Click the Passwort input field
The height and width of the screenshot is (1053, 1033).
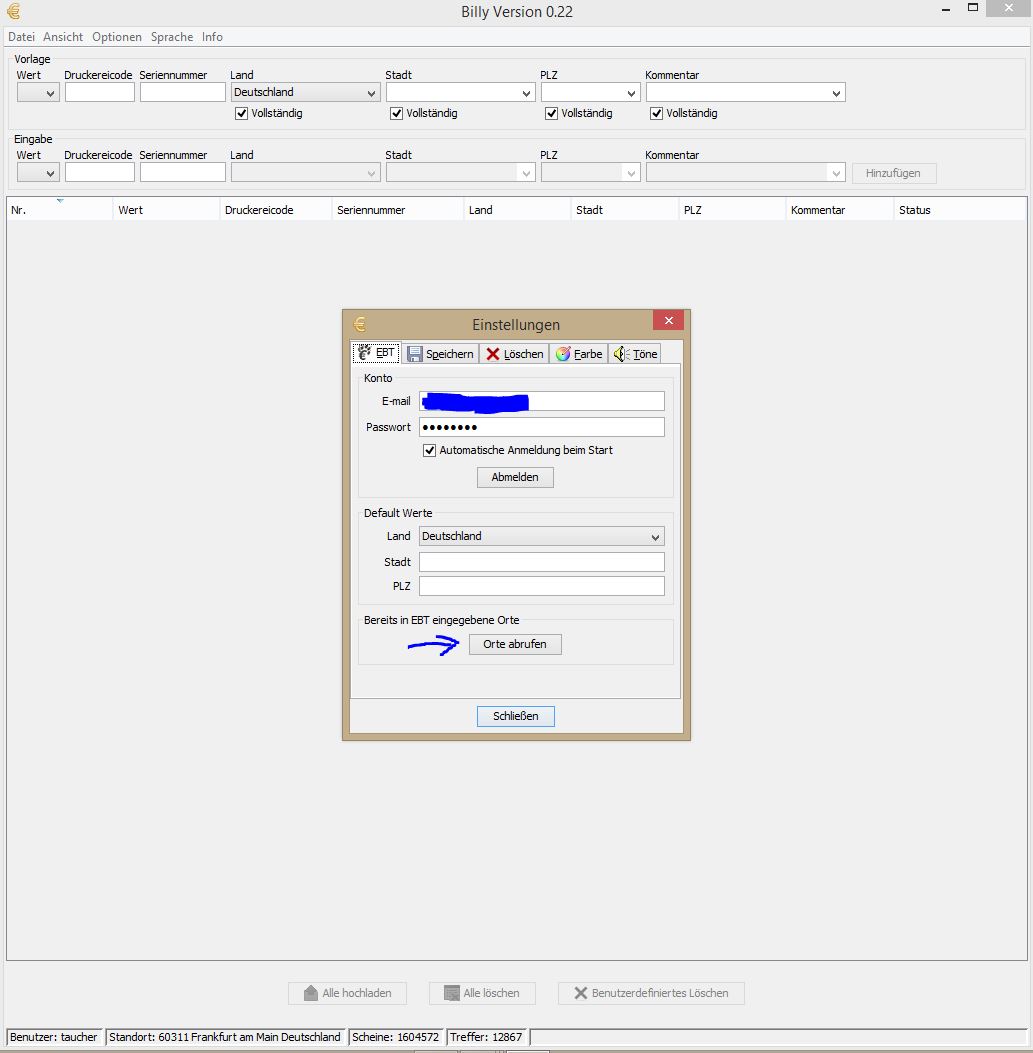(541, 428)
